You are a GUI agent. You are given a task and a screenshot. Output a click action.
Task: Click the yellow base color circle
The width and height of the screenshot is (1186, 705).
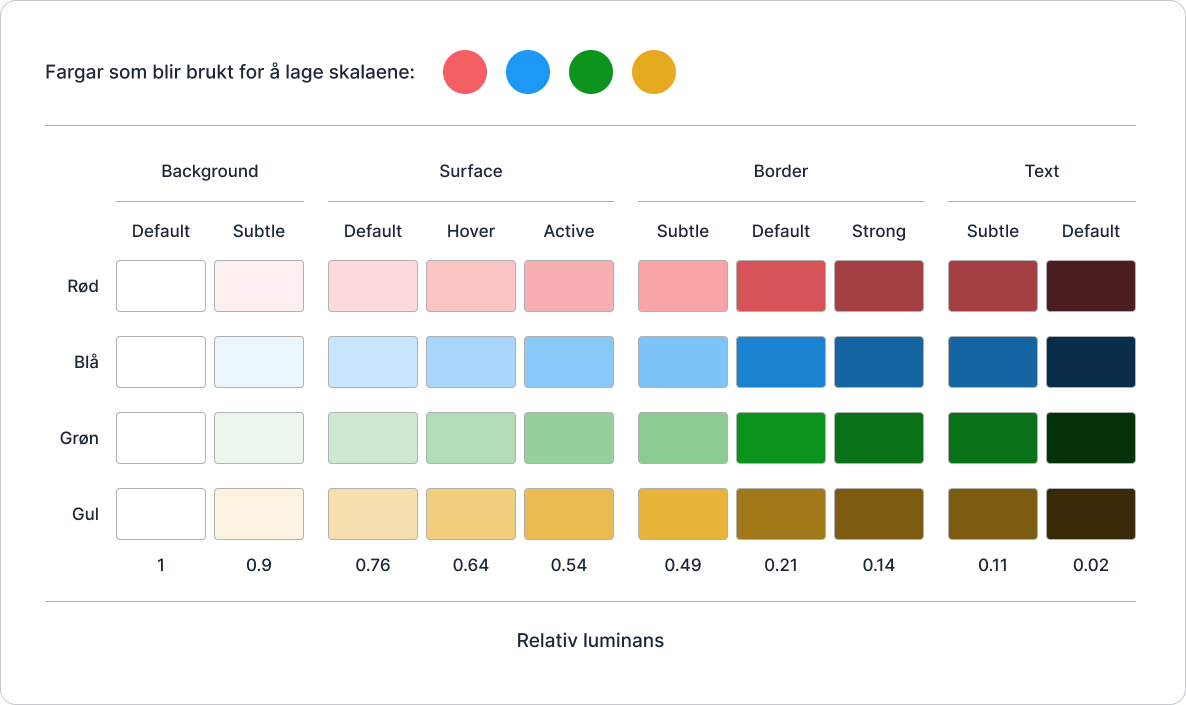pyautogui.click(x=654, y=73)
